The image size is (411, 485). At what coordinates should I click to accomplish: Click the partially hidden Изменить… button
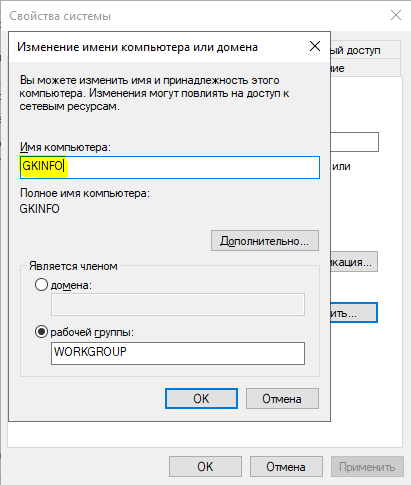tap(354, 313)
